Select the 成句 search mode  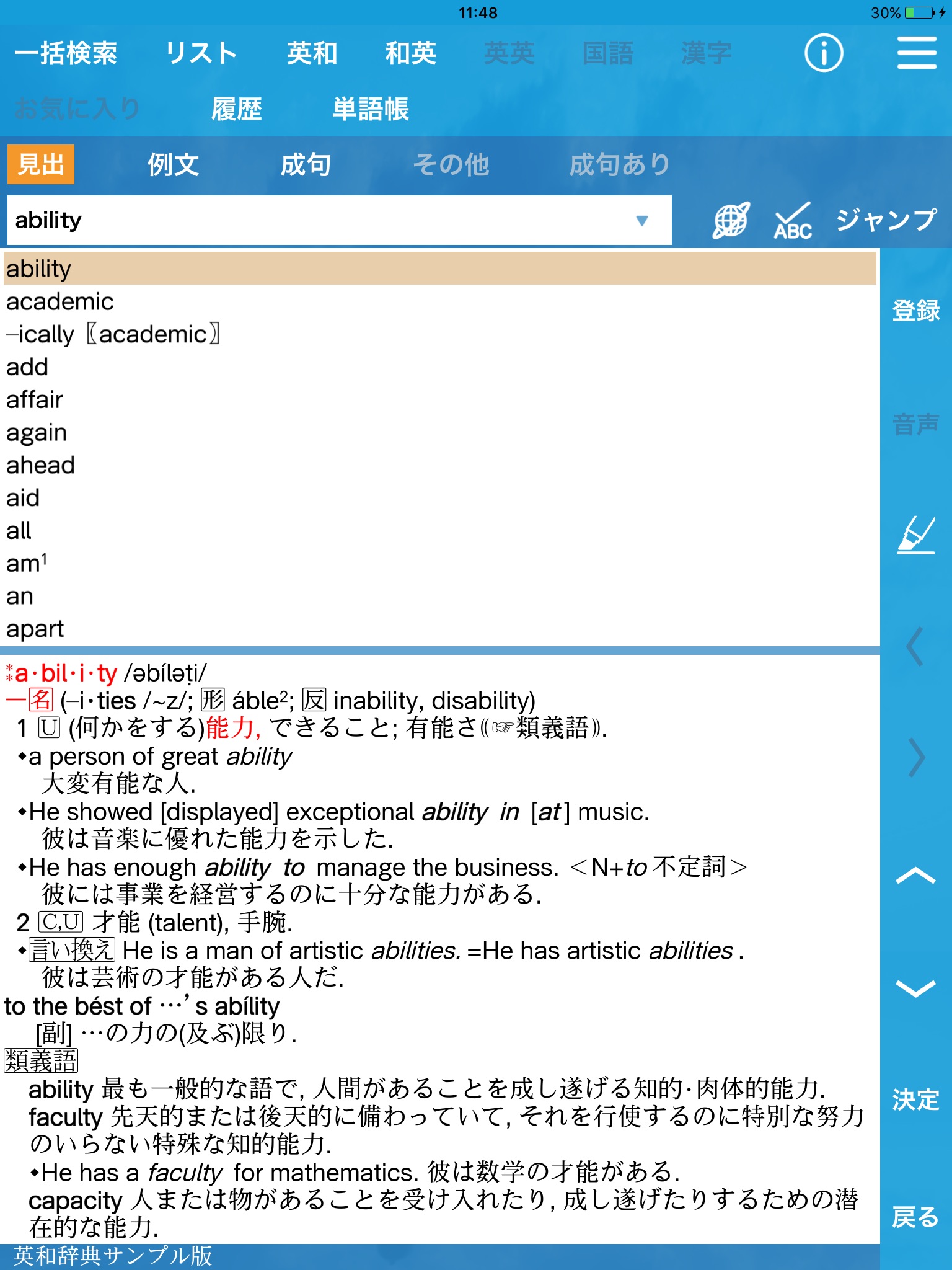pyautogui.click(x=306, y=164)
